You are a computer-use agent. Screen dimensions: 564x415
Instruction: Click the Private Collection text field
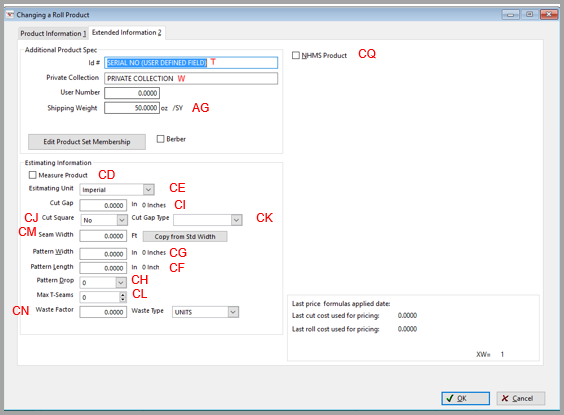click(x=191, y=78)
